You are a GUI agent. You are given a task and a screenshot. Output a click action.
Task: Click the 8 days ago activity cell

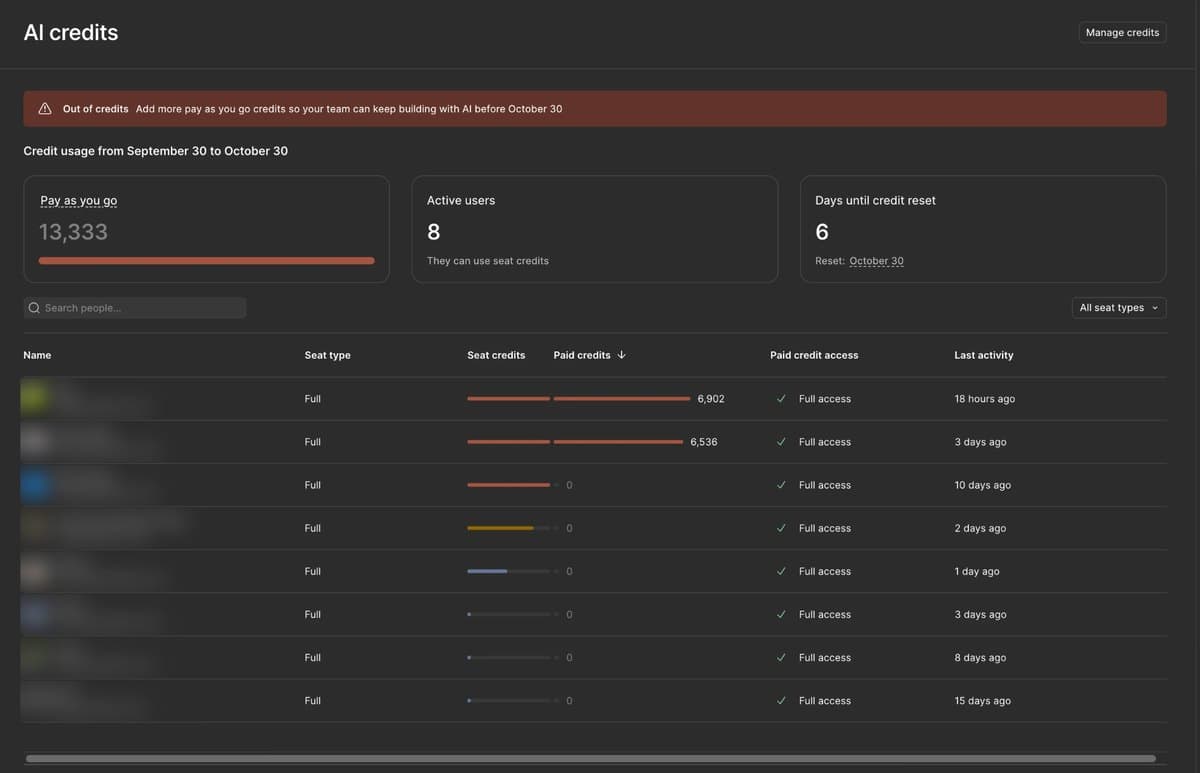[x=980, y=658]
